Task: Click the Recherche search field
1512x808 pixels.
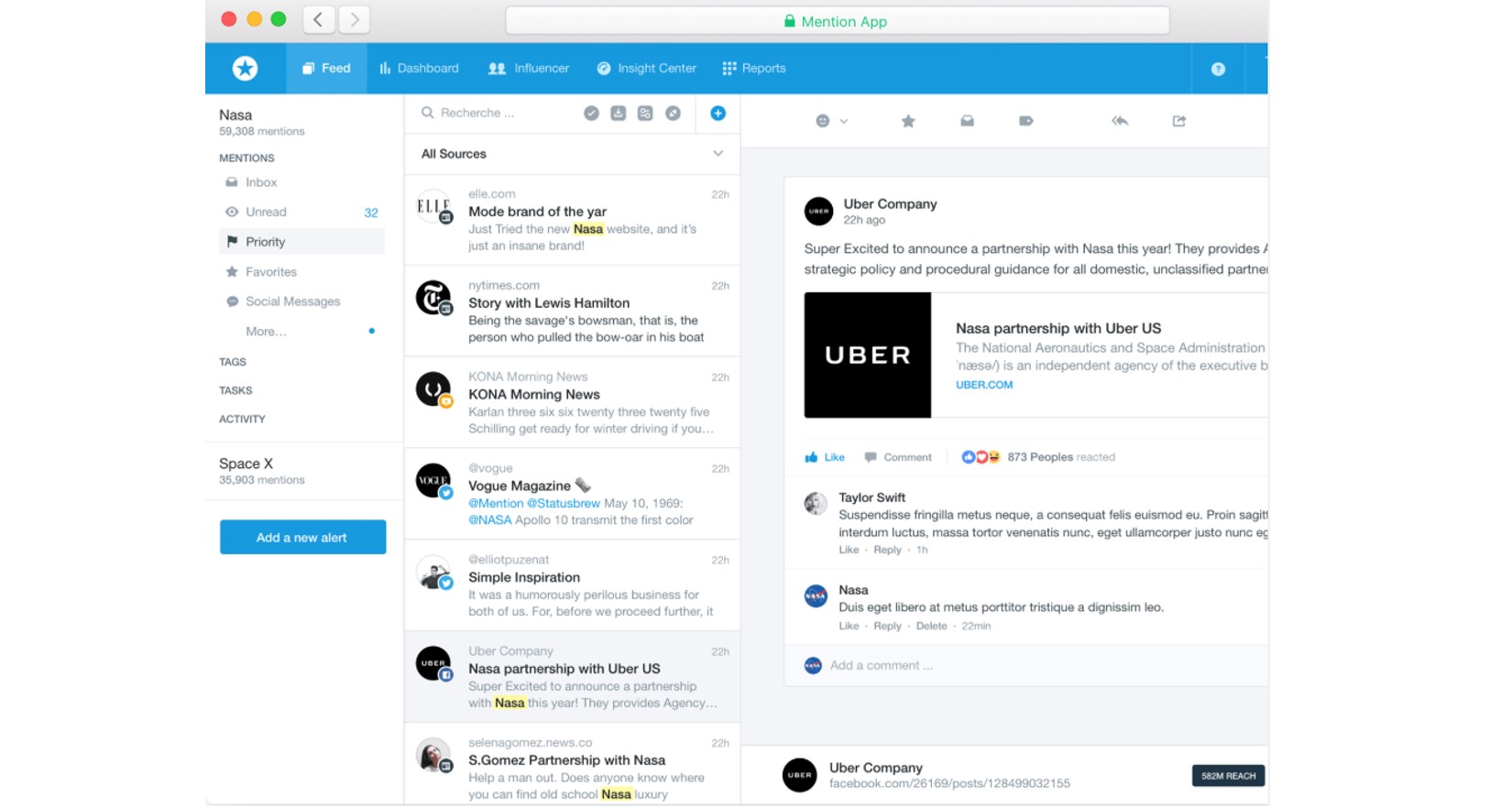Action: (495, 113)
